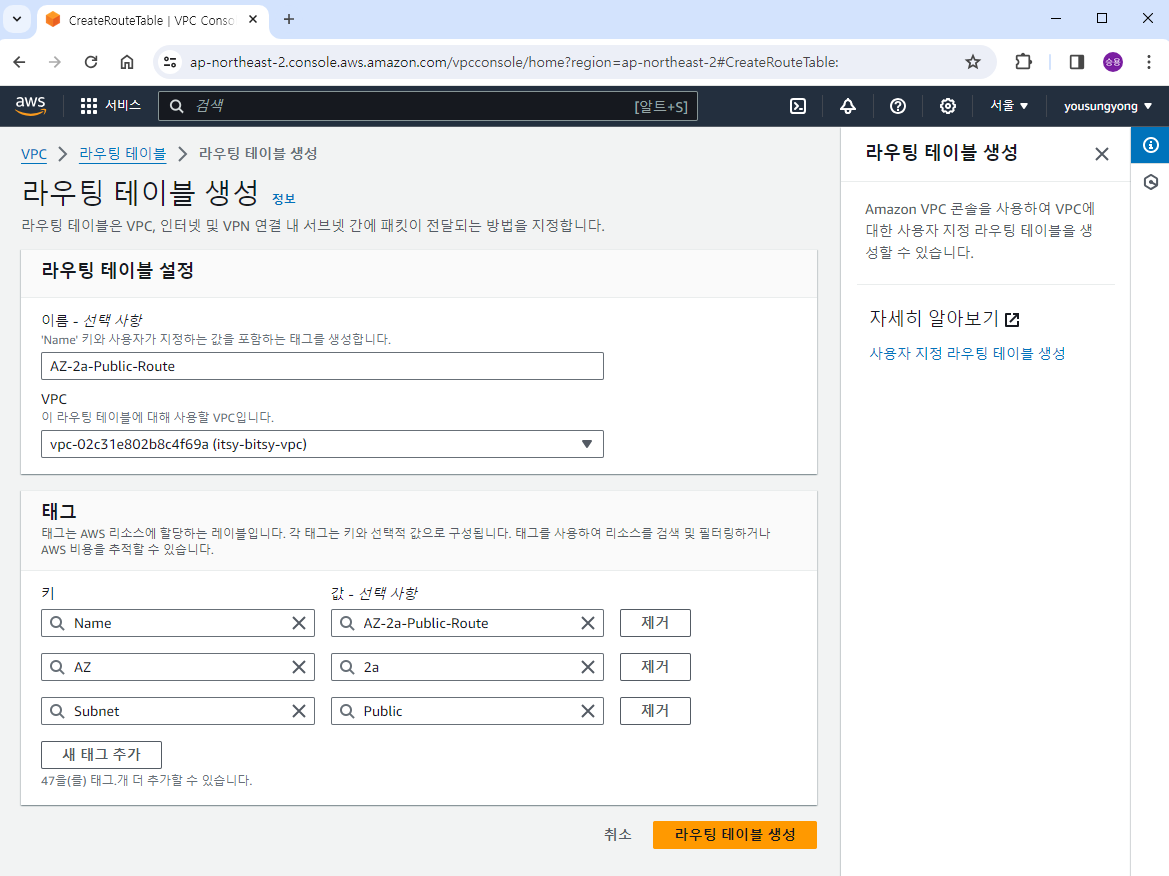Open the VPC selection dropdown
1169x876 pixels.
[322, 444]
